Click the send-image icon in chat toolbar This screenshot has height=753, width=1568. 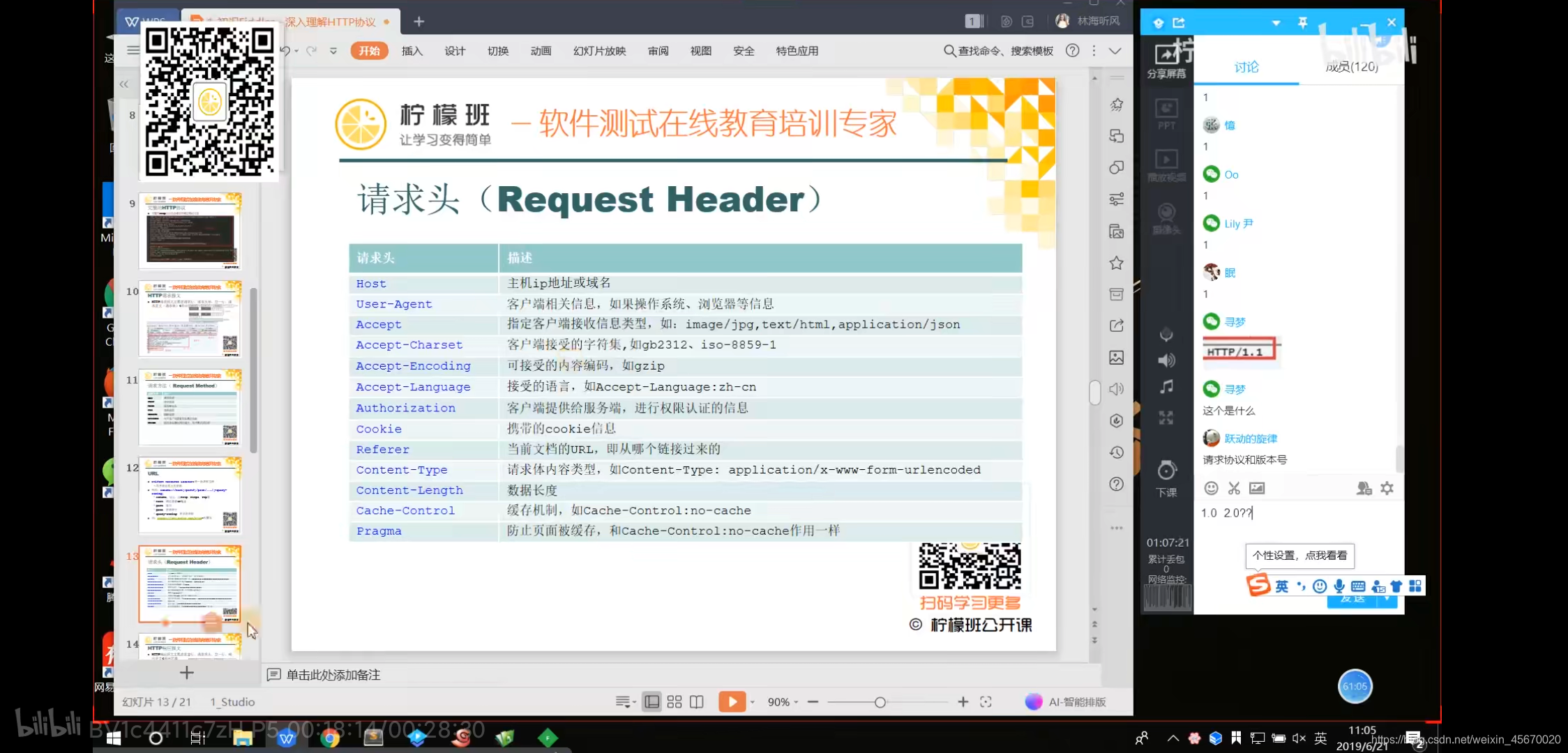1257,488
